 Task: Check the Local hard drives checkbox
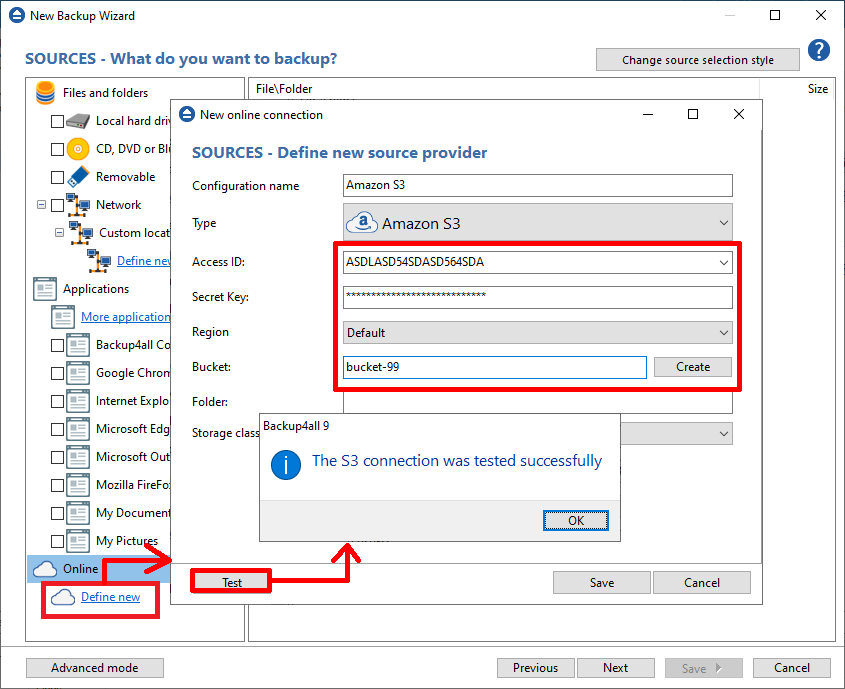pos(57,121)
